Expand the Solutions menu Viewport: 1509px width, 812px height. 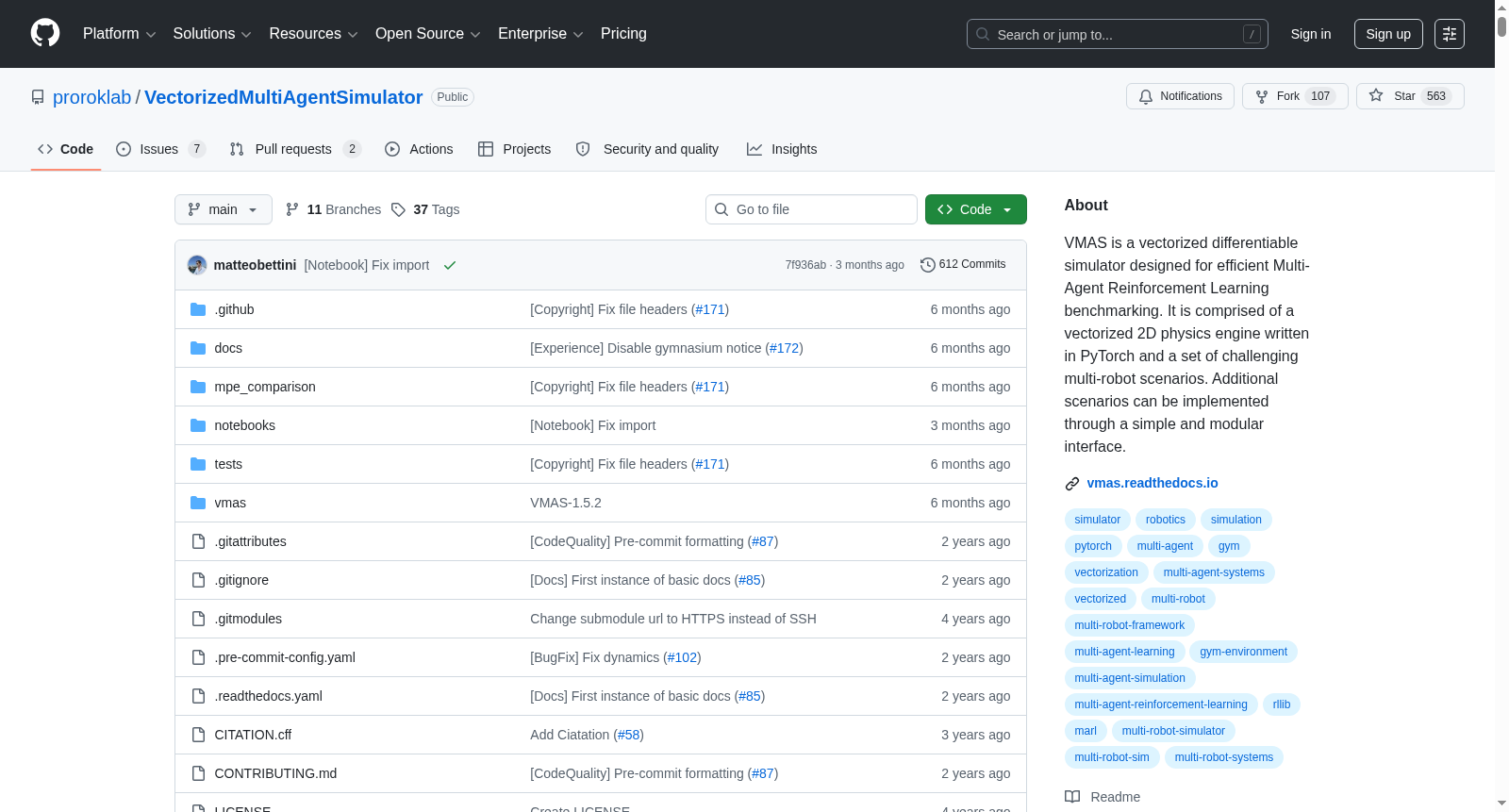[x=212, y=34]
